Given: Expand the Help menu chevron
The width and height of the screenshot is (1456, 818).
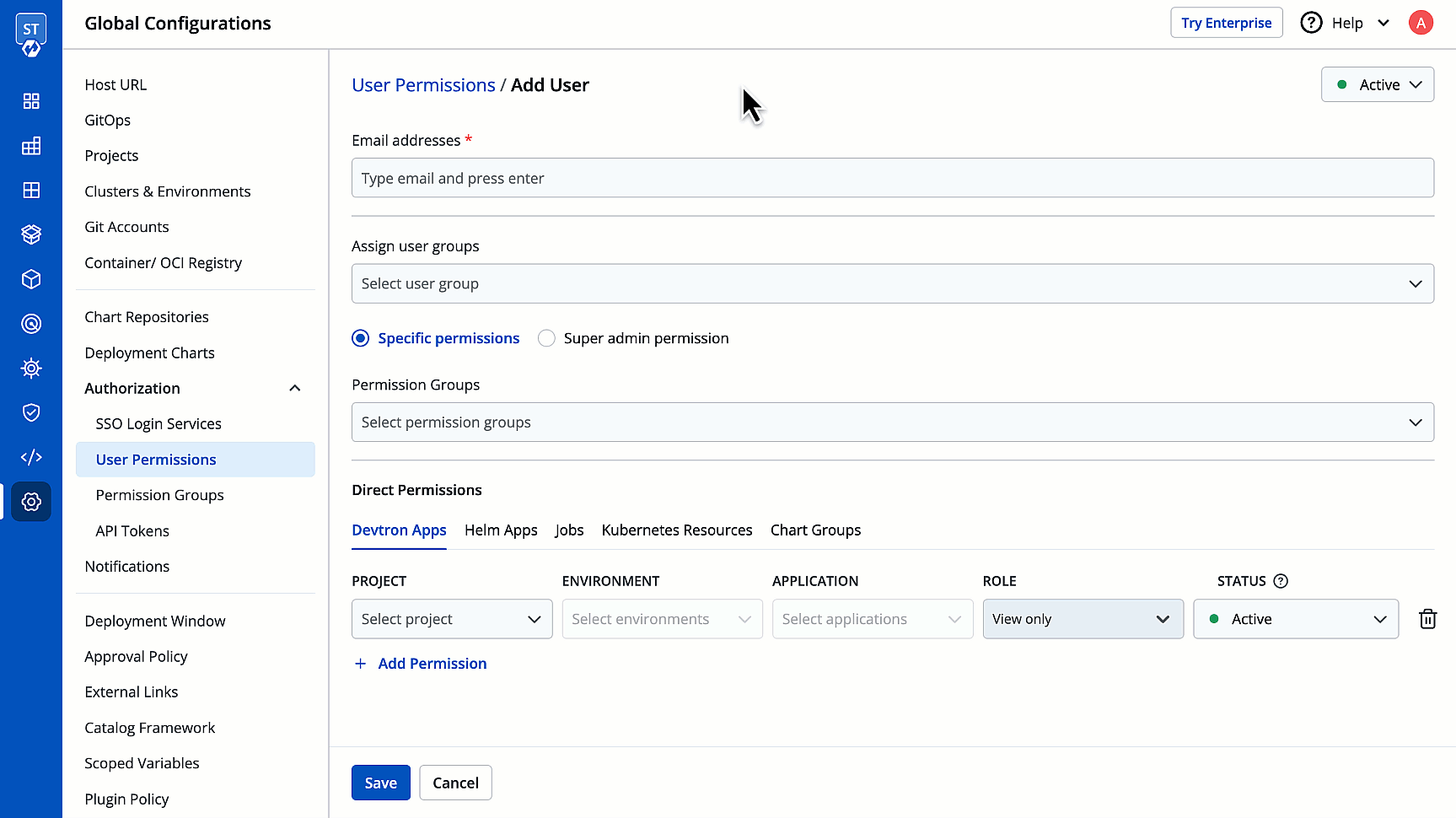Looking at the screenshot, I should tap(1383, 23).
